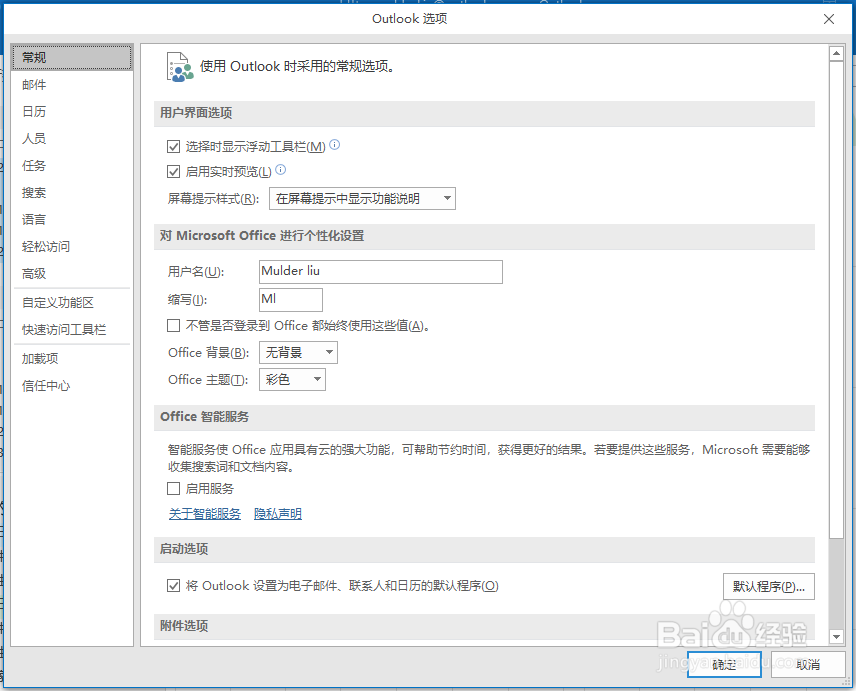856x691 pixels.
Task: Click the 用户名 input field
Action: (381, 272)
